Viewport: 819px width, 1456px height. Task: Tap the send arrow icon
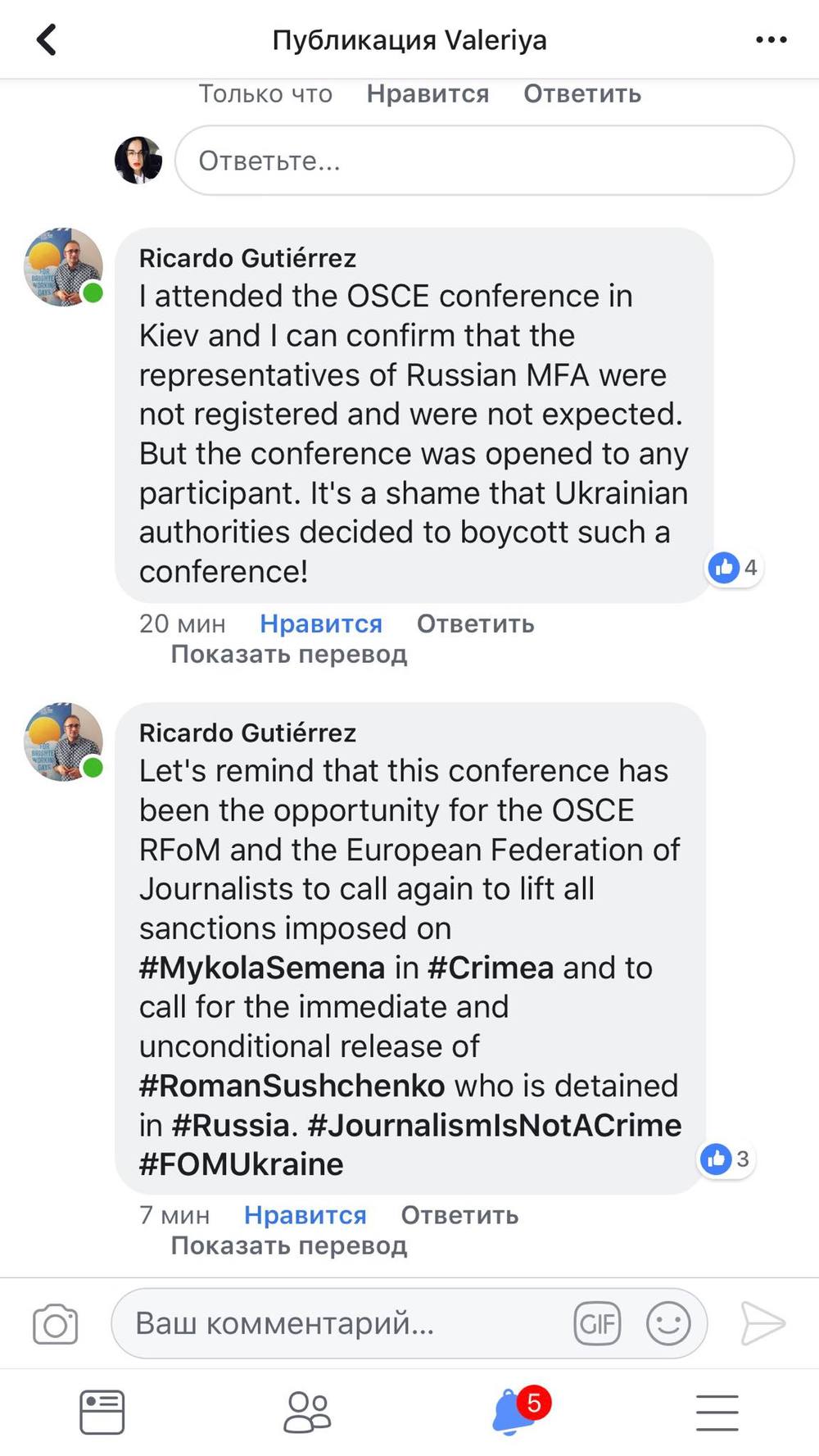(x=762, y=1323)
